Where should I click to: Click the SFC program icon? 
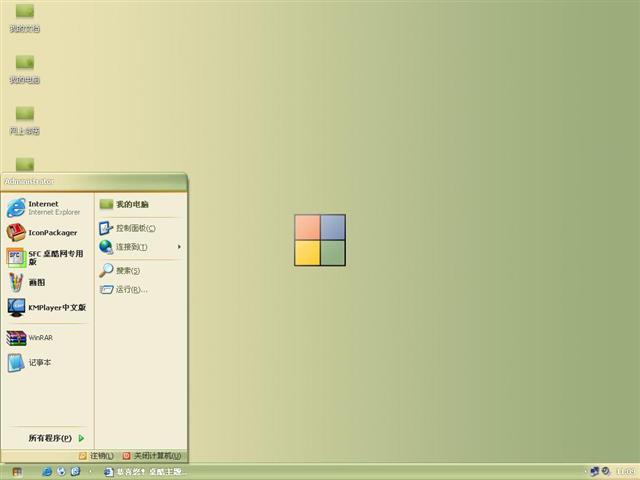[16, 258]
